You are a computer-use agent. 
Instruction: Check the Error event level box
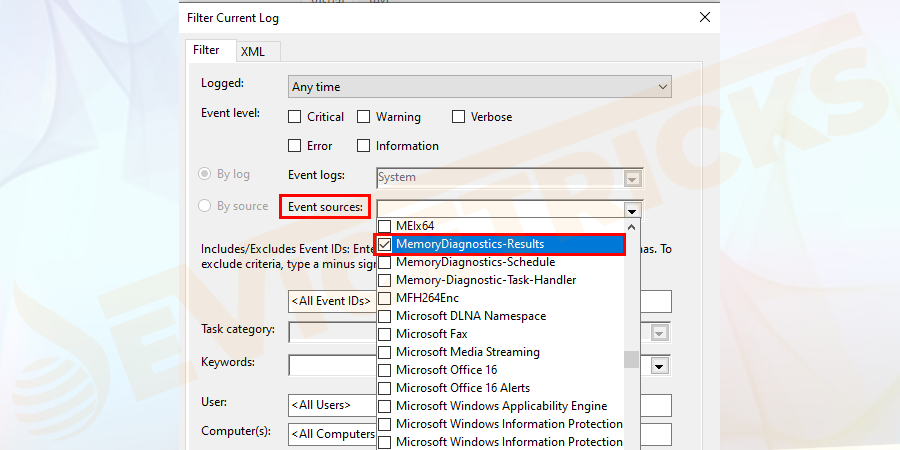click(294, 146)
